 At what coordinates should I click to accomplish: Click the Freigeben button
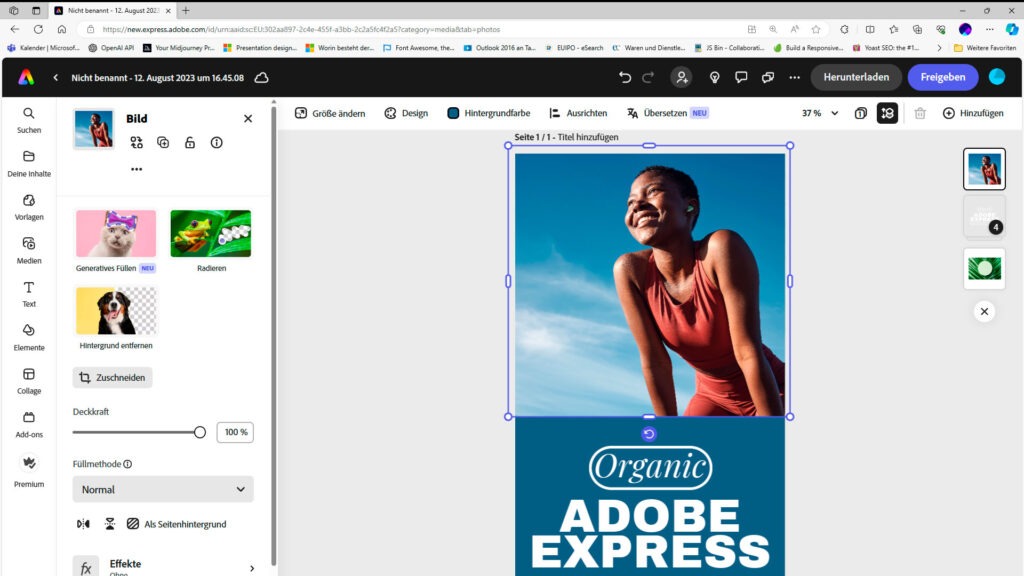click(942, 77)
